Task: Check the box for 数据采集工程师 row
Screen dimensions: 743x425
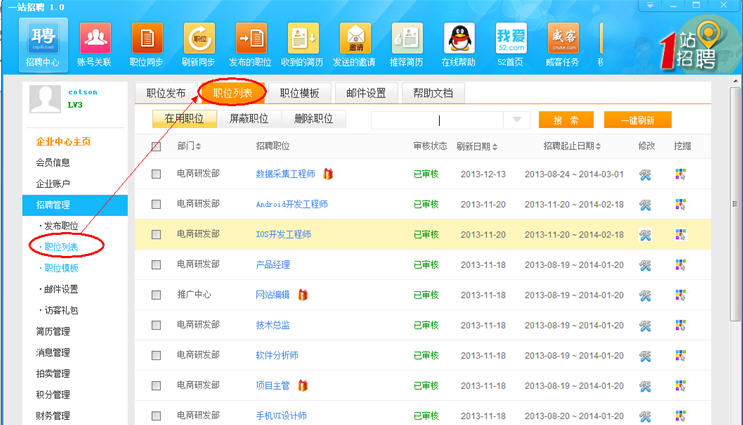Action: point(156,174)
